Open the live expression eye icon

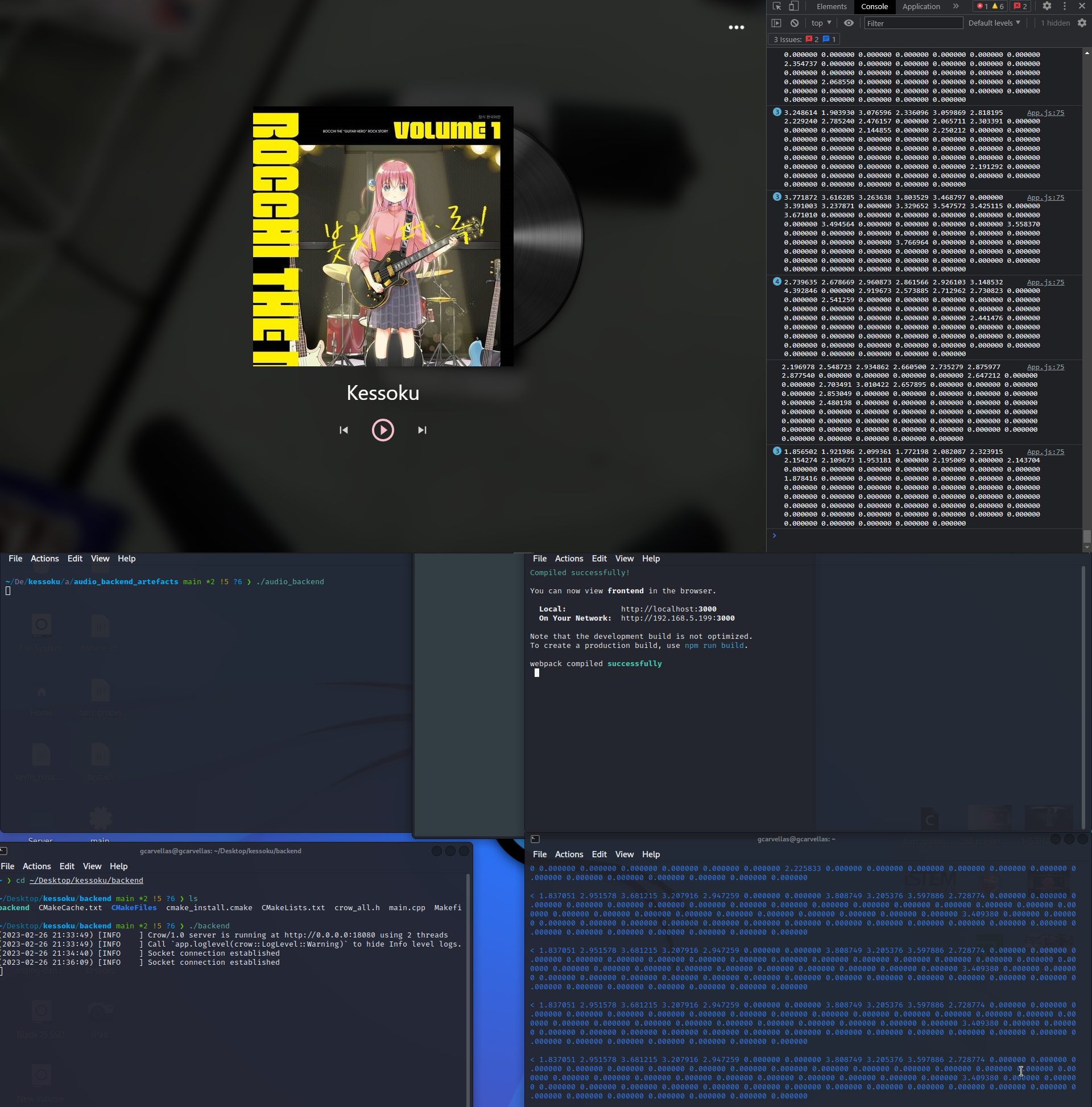pos(849,23)
